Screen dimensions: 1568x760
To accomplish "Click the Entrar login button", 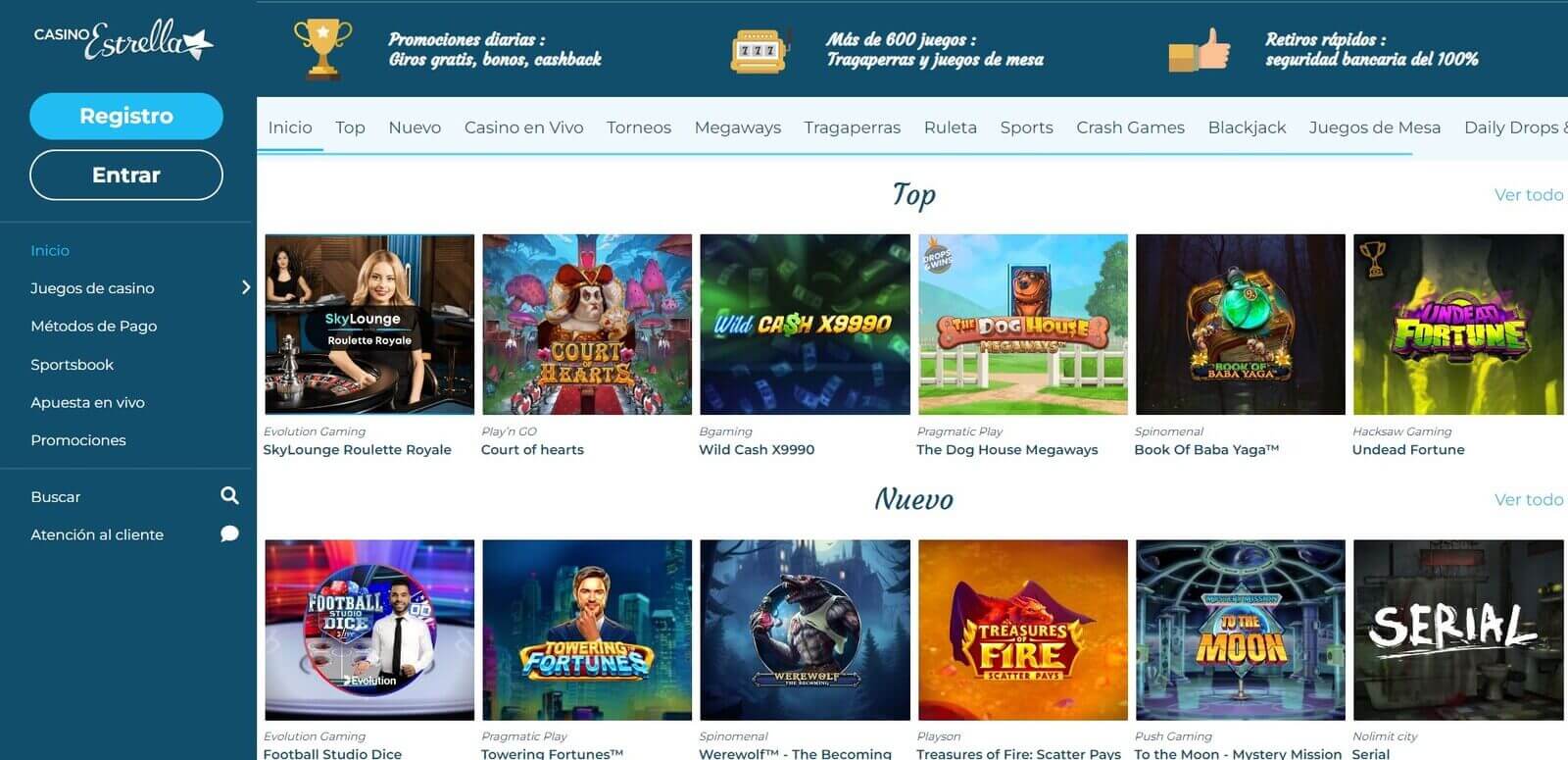I will 126,175.
